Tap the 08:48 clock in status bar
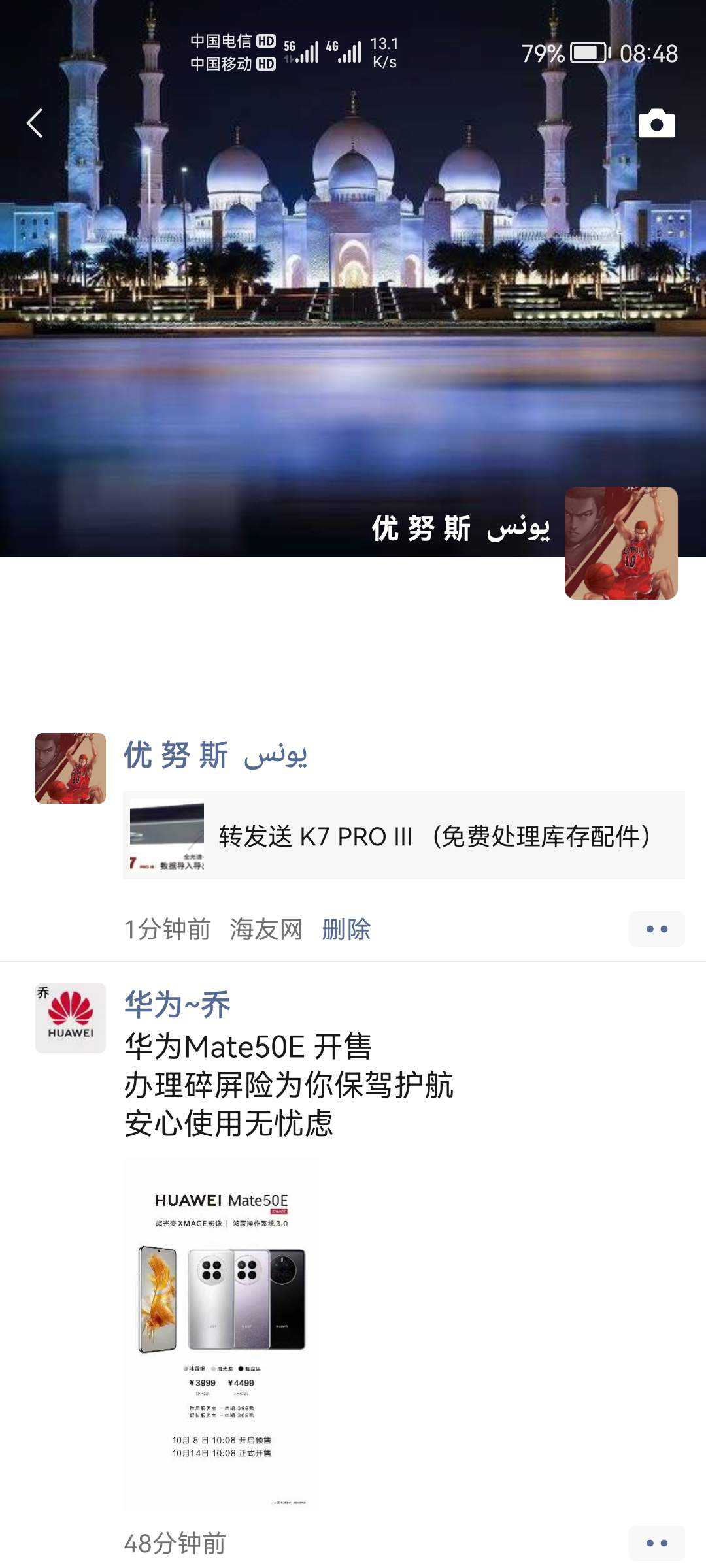706x1568 pixels. click(649, 54)
